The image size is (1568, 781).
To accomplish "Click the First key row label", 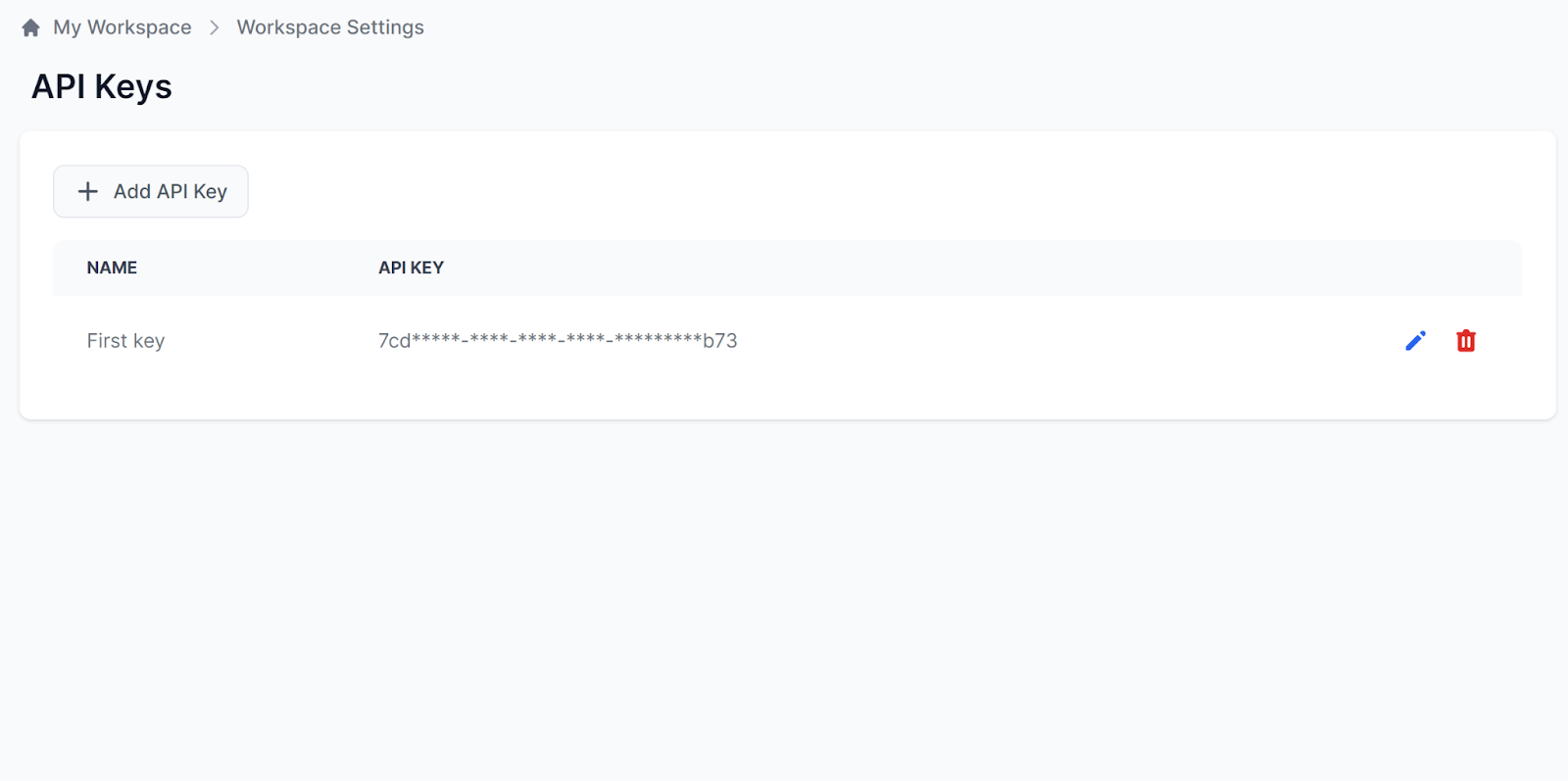I will [125, 340].
